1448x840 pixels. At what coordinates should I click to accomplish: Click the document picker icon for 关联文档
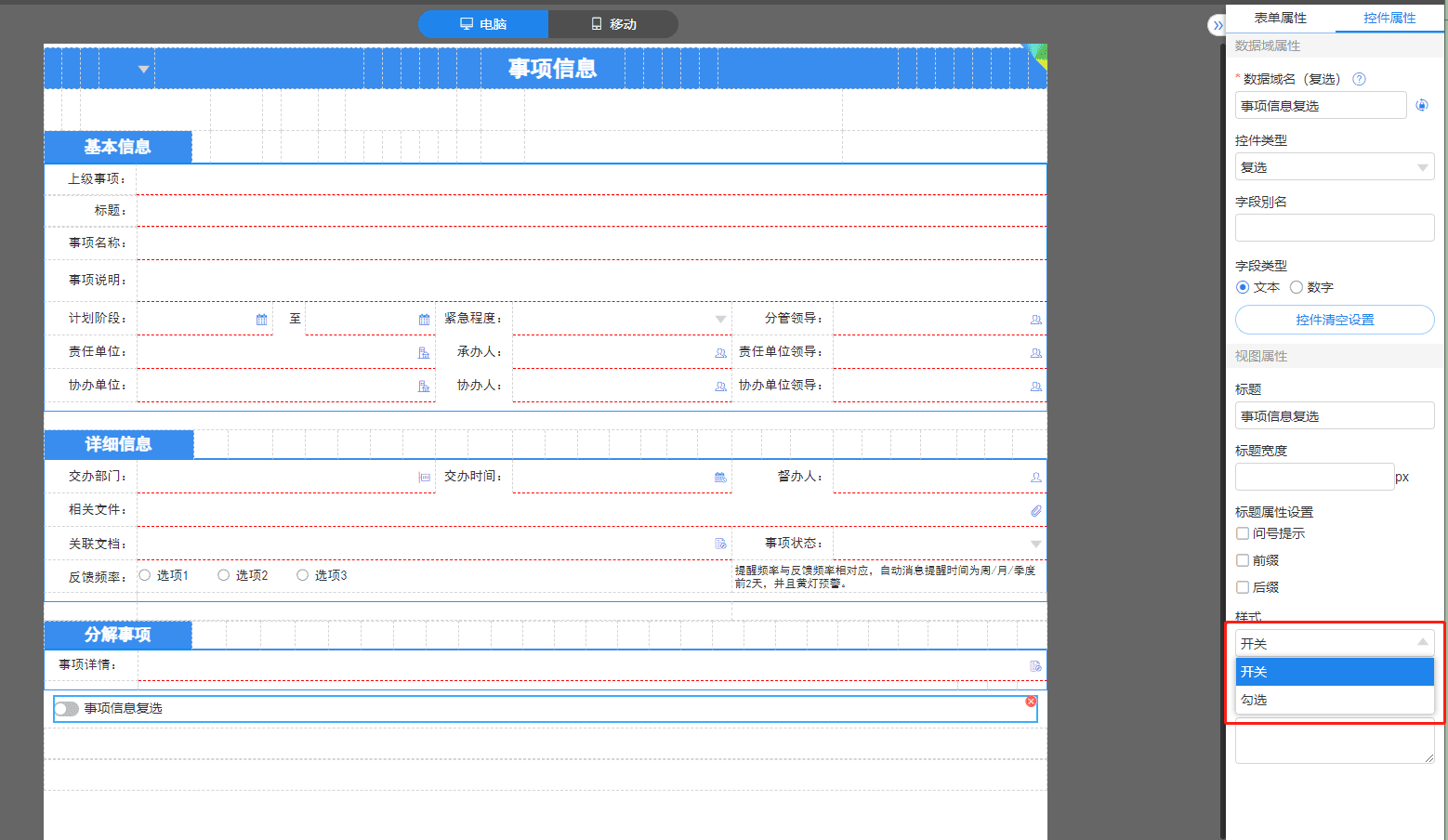[720, 544]
